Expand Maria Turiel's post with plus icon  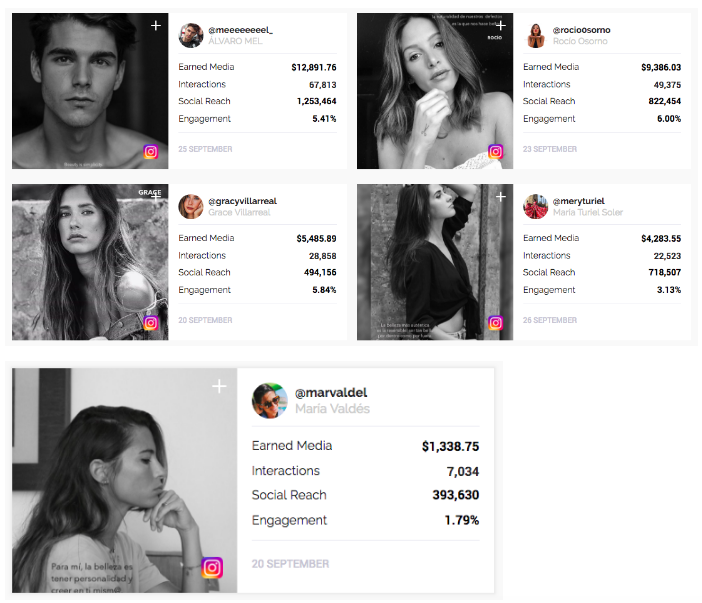pyautogui.click(x=501, y=197)
